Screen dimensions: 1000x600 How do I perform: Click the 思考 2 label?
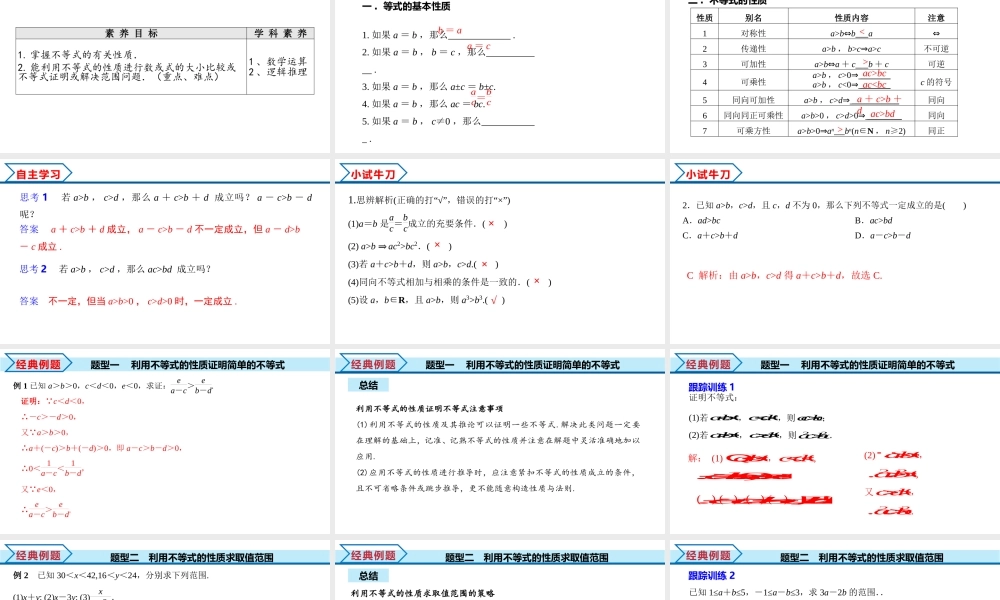33,269
